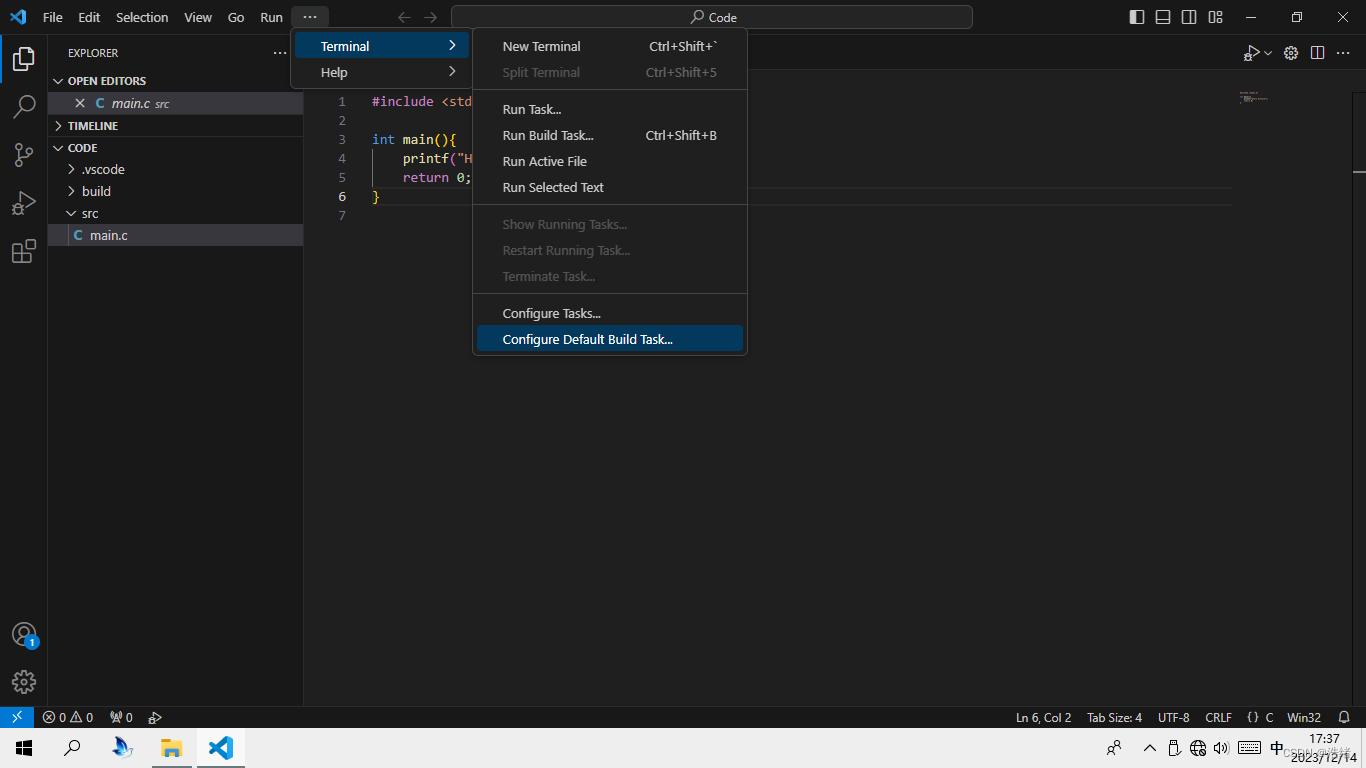1366x768 pixels.
Task: Click the CRLF line ending indicator
Action: 1218,717
